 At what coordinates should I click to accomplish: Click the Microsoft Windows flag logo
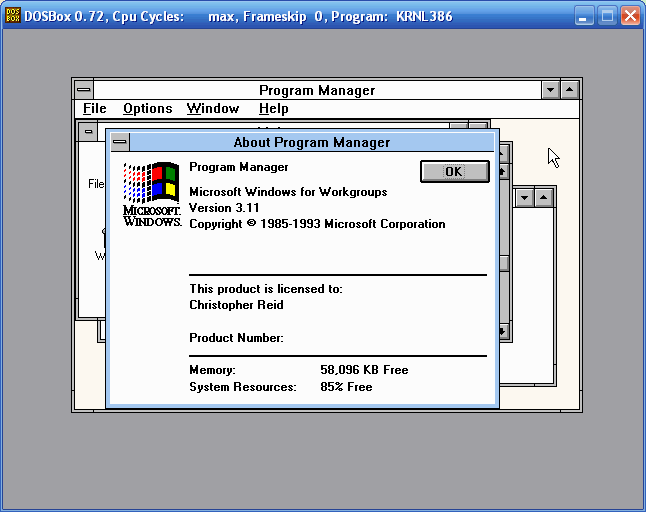tap(151, 182)
